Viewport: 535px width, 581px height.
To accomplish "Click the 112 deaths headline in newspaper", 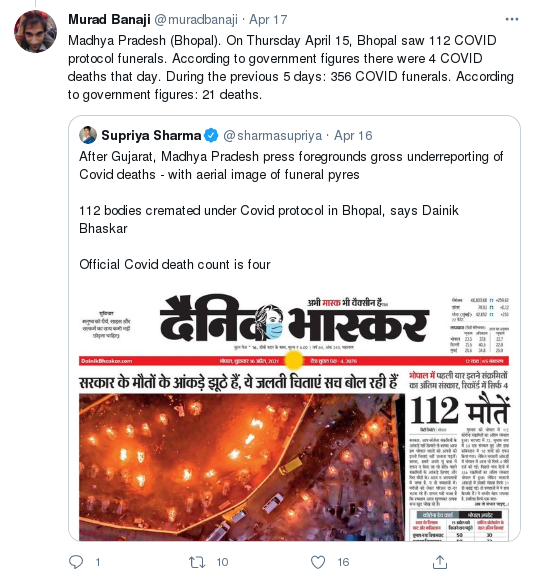I will [460, 410].
